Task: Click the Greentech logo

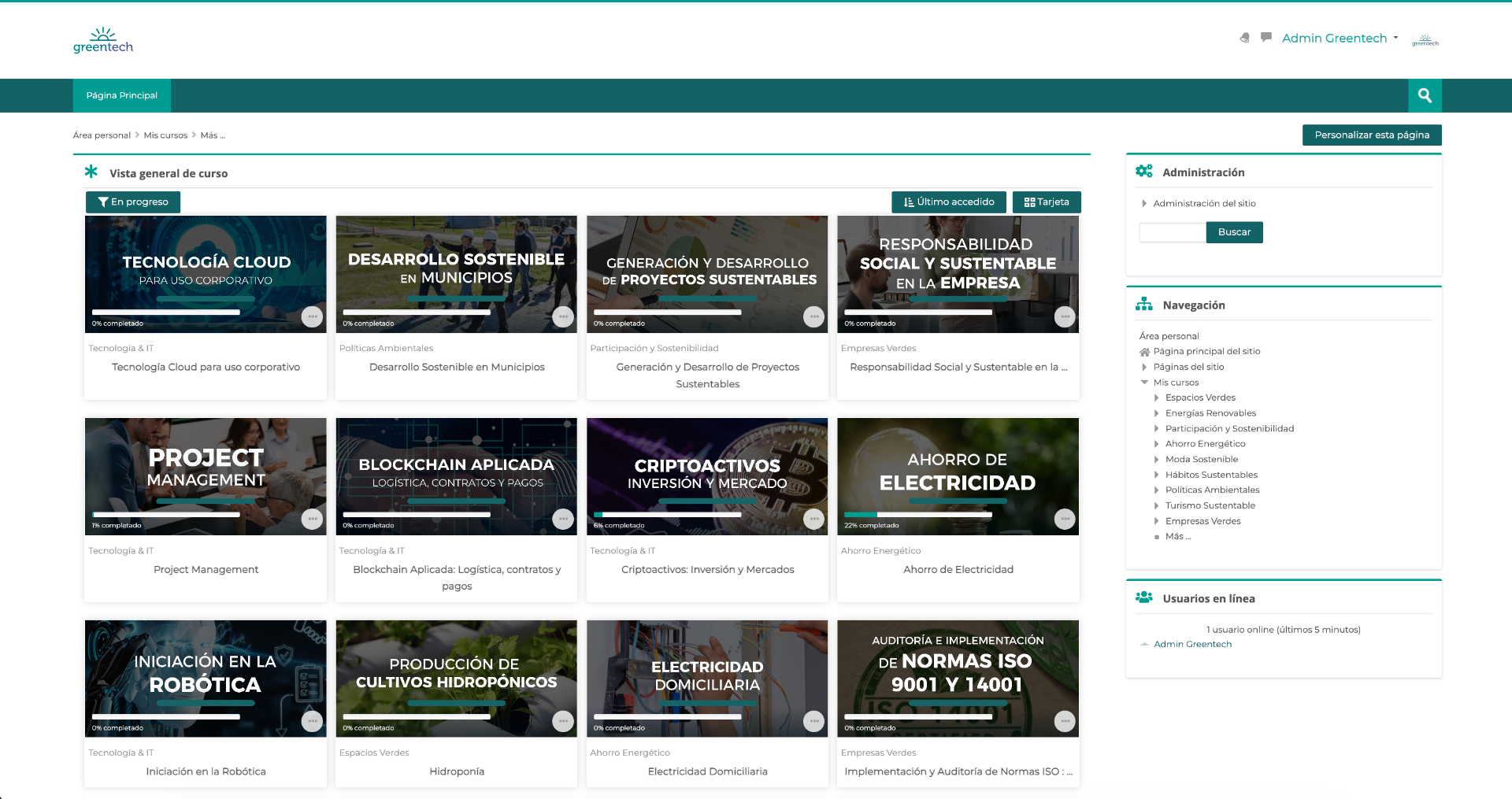Action: tap(103, 40)
